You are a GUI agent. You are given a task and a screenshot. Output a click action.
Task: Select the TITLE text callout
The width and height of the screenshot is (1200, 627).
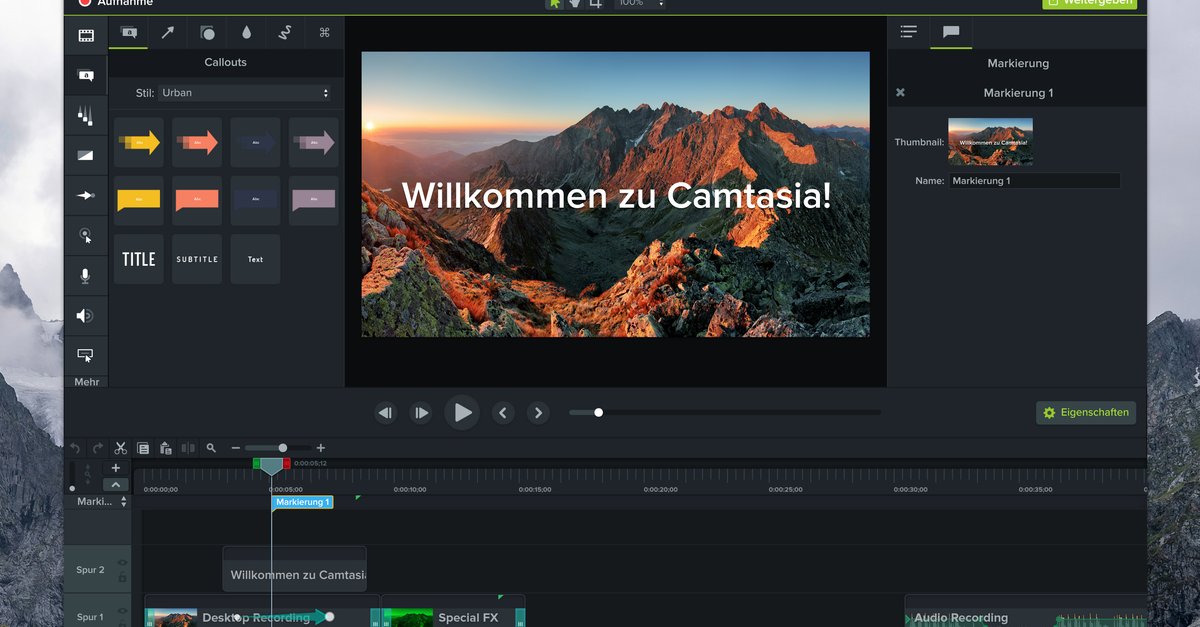coord(139,259)
